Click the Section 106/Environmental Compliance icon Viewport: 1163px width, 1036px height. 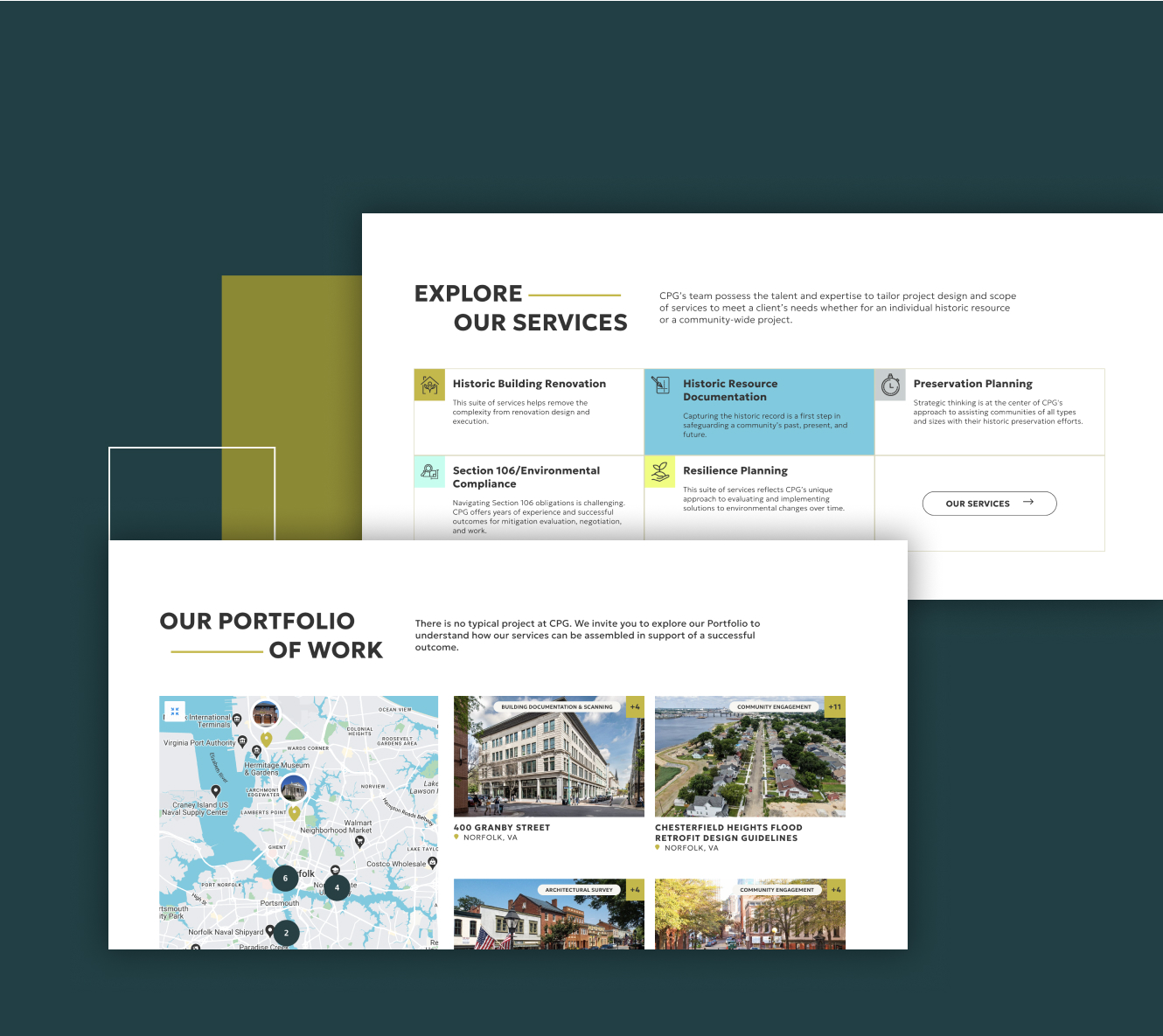[x=429, y=471]
